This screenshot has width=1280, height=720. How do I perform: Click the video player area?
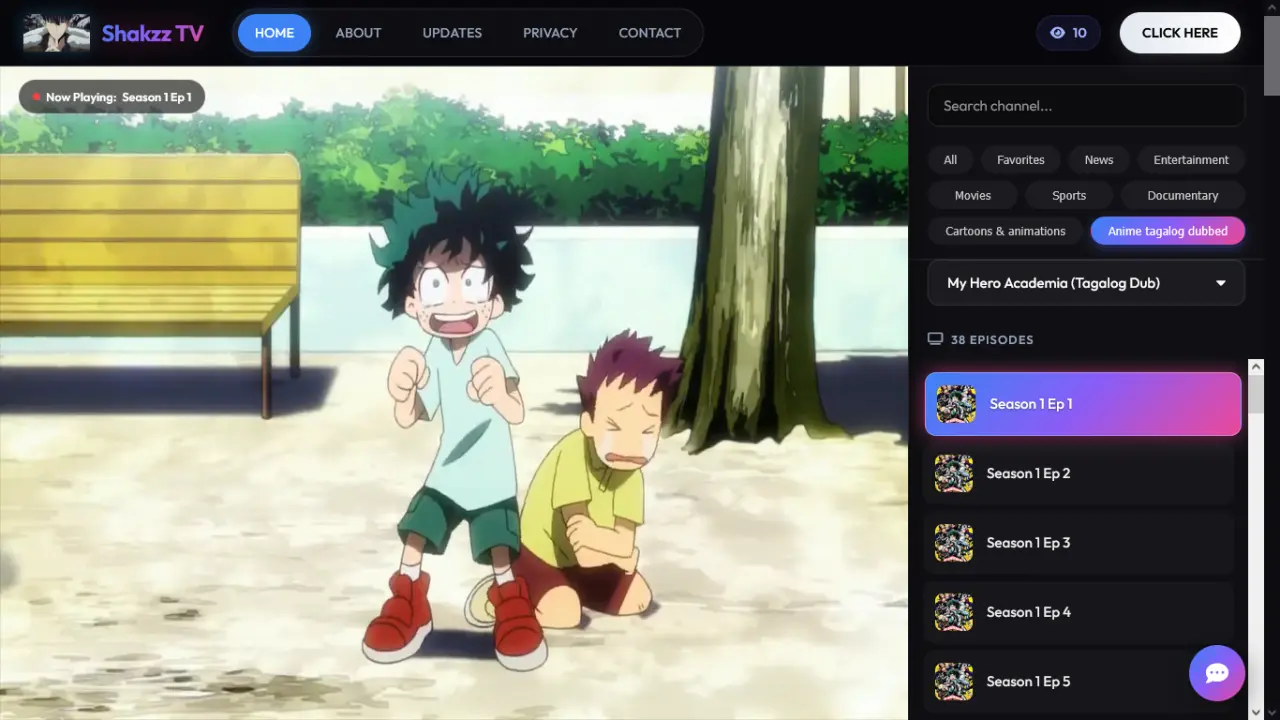pos(454,393)
